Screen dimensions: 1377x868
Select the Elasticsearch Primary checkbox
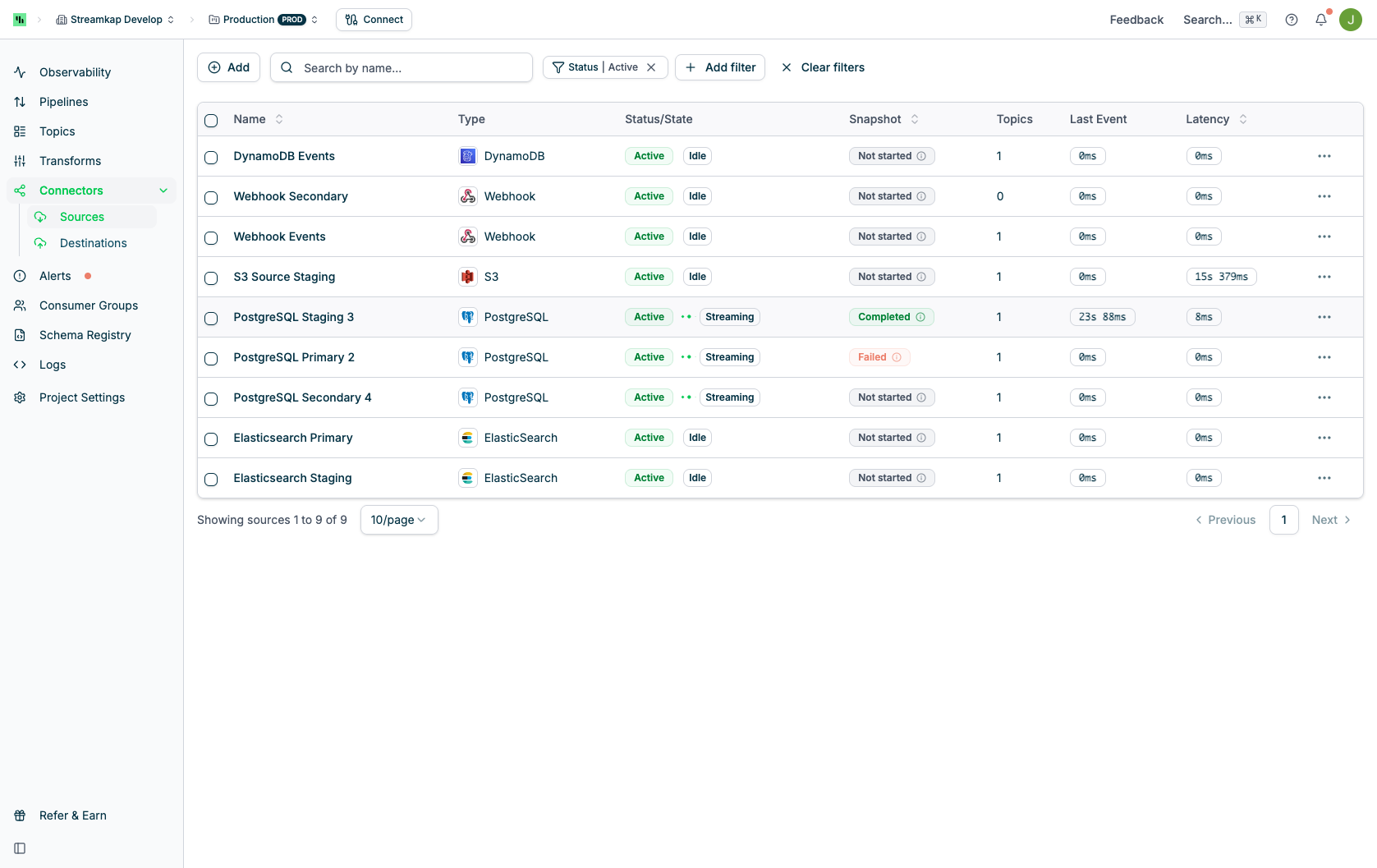pyautogui.click(x=211, y=439)
